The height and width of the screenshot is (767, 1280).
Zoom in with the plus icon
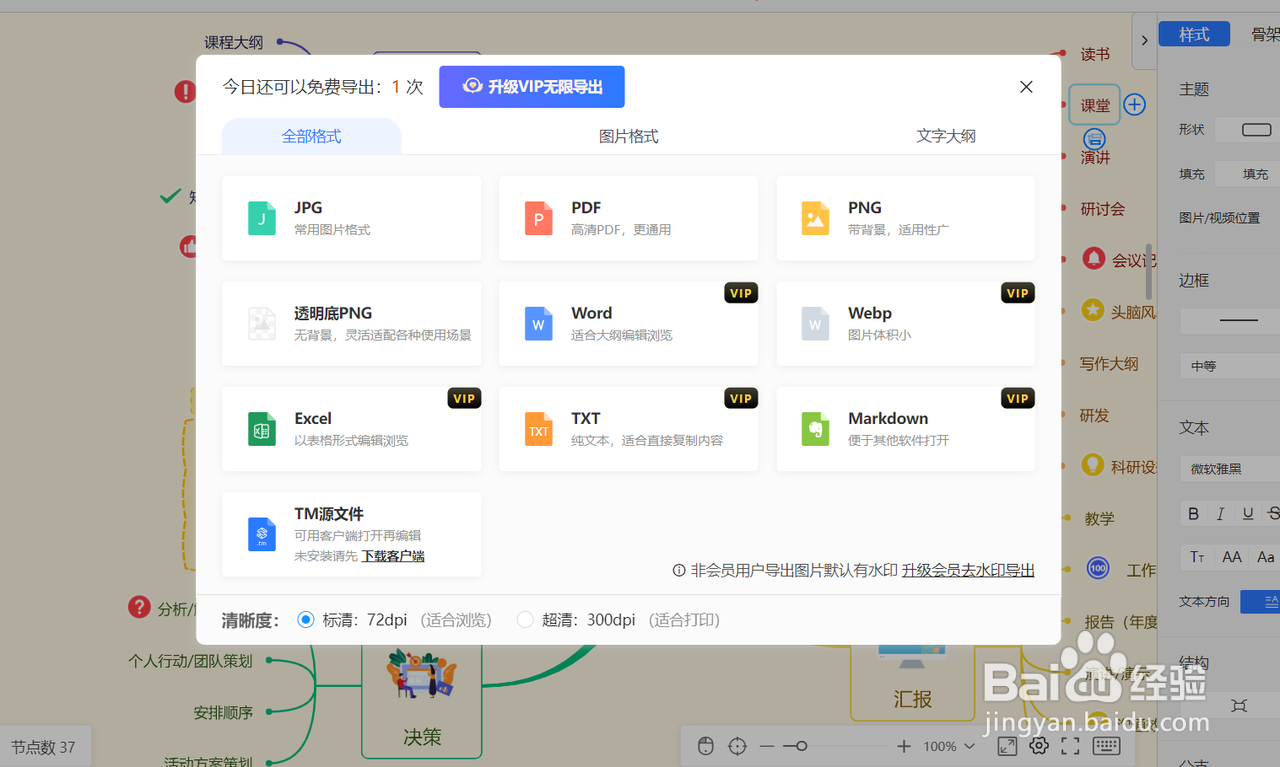click(904, 746)
